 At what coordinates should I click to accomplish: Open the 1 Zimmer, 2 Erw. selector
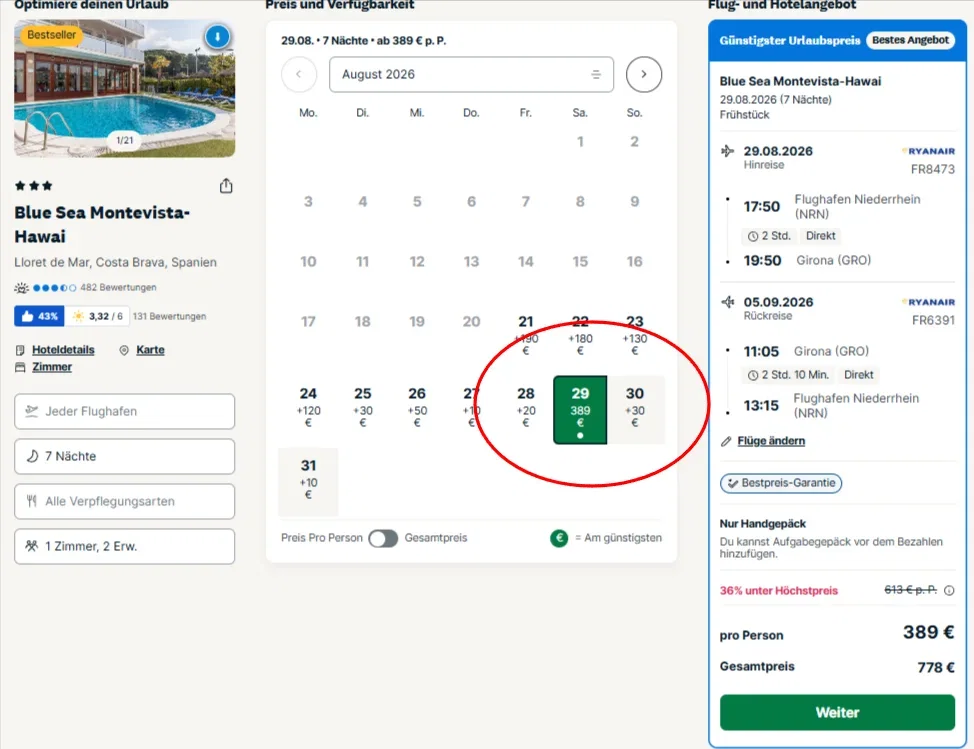pyautogui.click(x=125, y=547)
